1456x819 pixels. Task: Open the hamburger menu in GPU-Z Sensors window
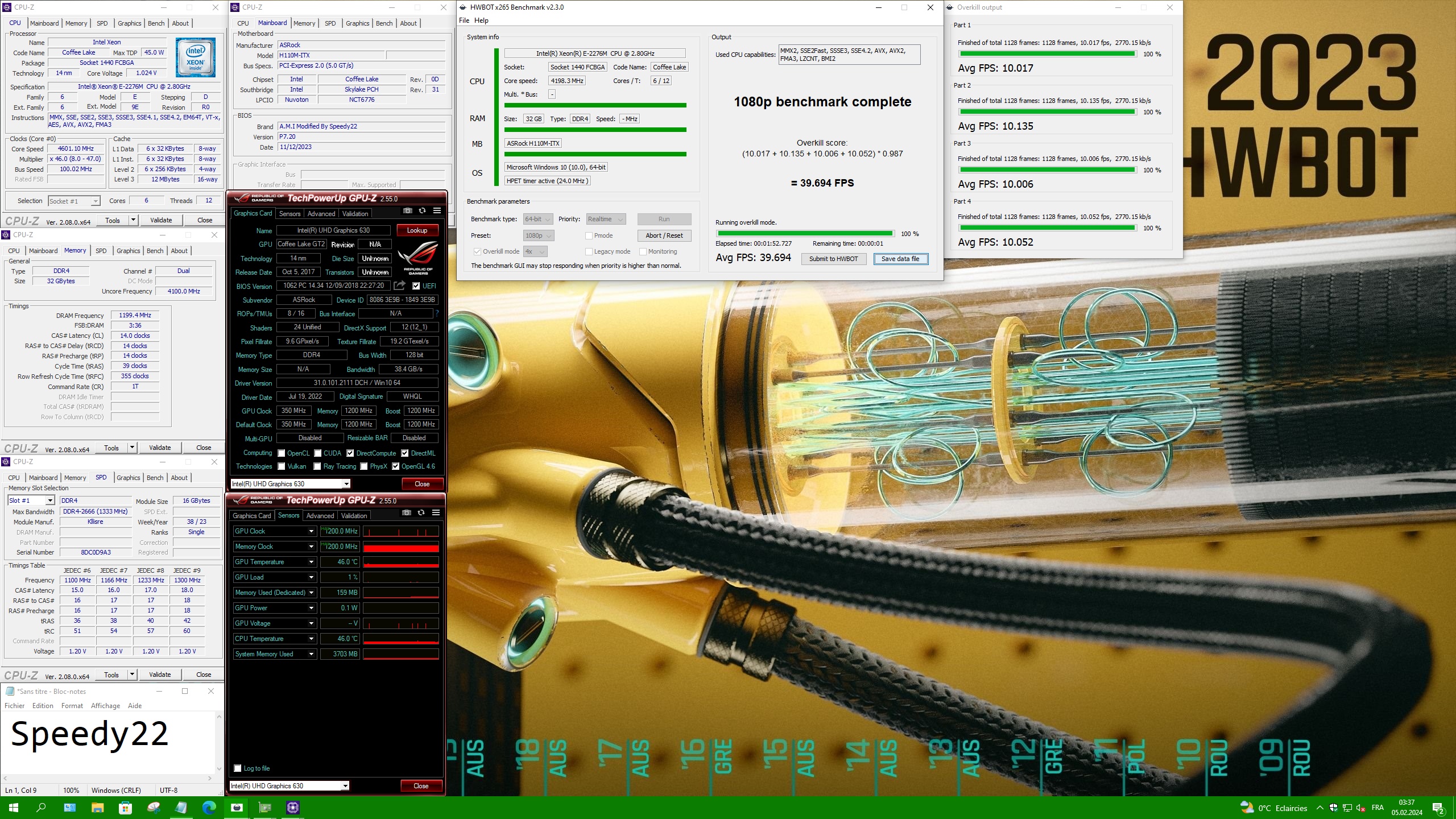436,512
